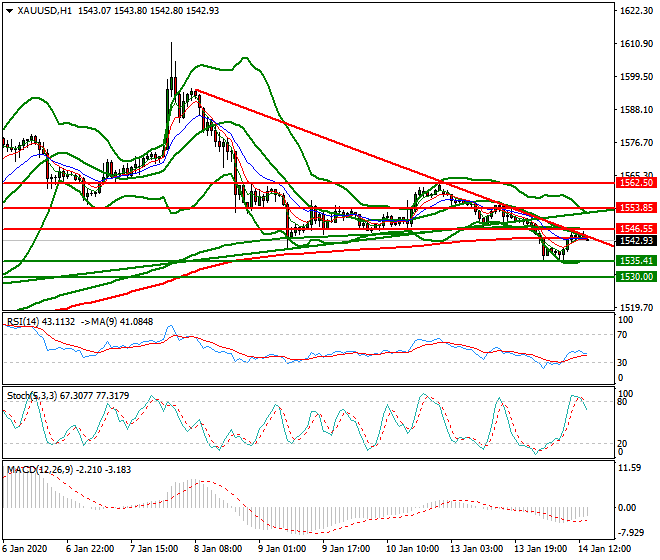Click the Stochastic 20 level scale value

(x=623, y=443)
